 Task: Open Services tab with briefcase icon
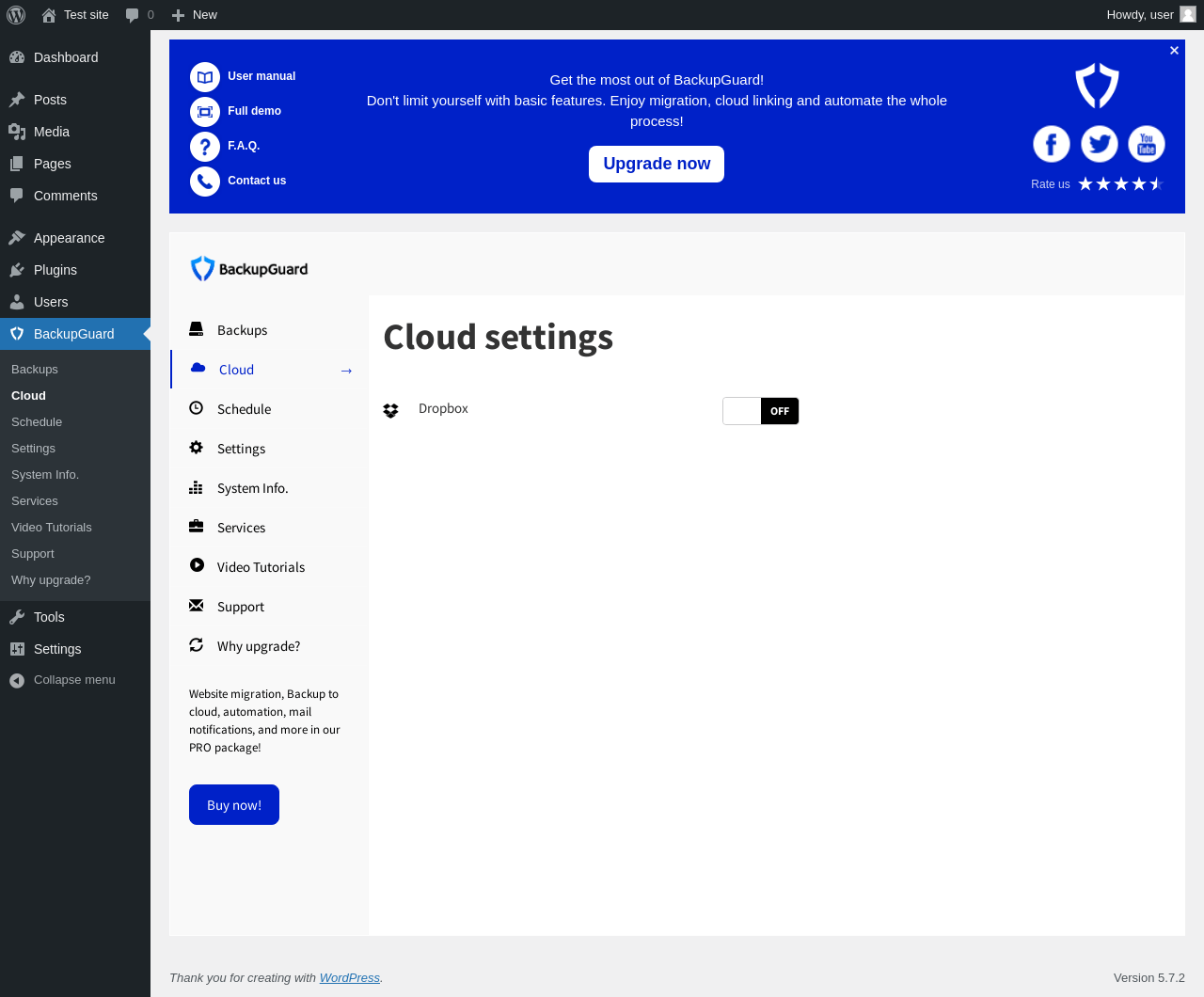(x=269, y=528)
